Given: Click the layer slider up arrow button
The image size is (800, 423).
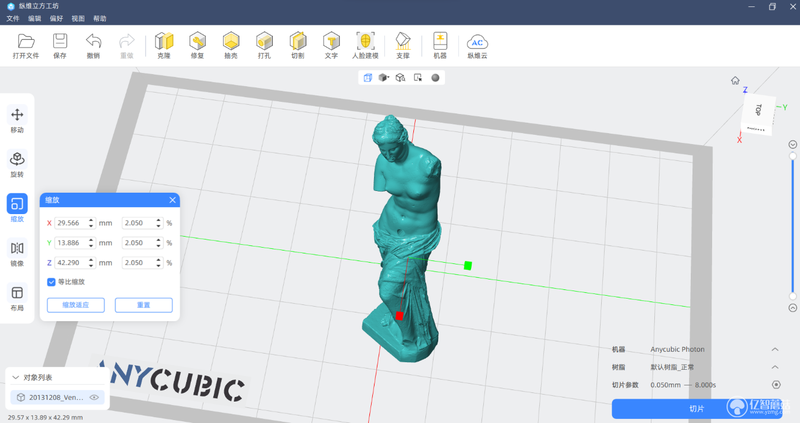Looking at the screenshot, I should point(793,308).
